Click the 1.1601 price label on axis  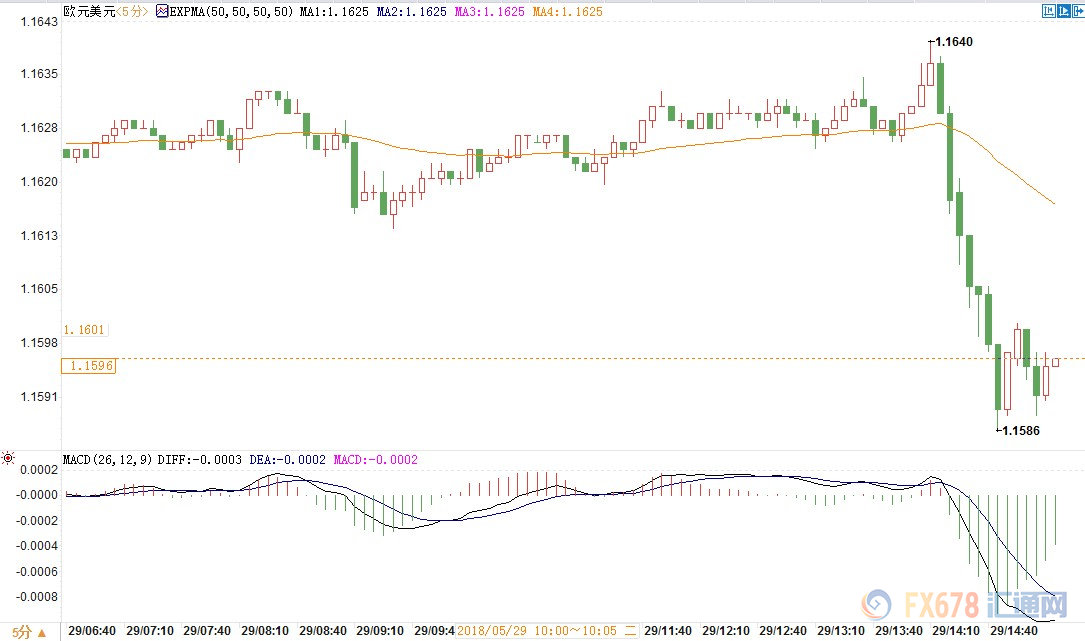click(84, 329)
